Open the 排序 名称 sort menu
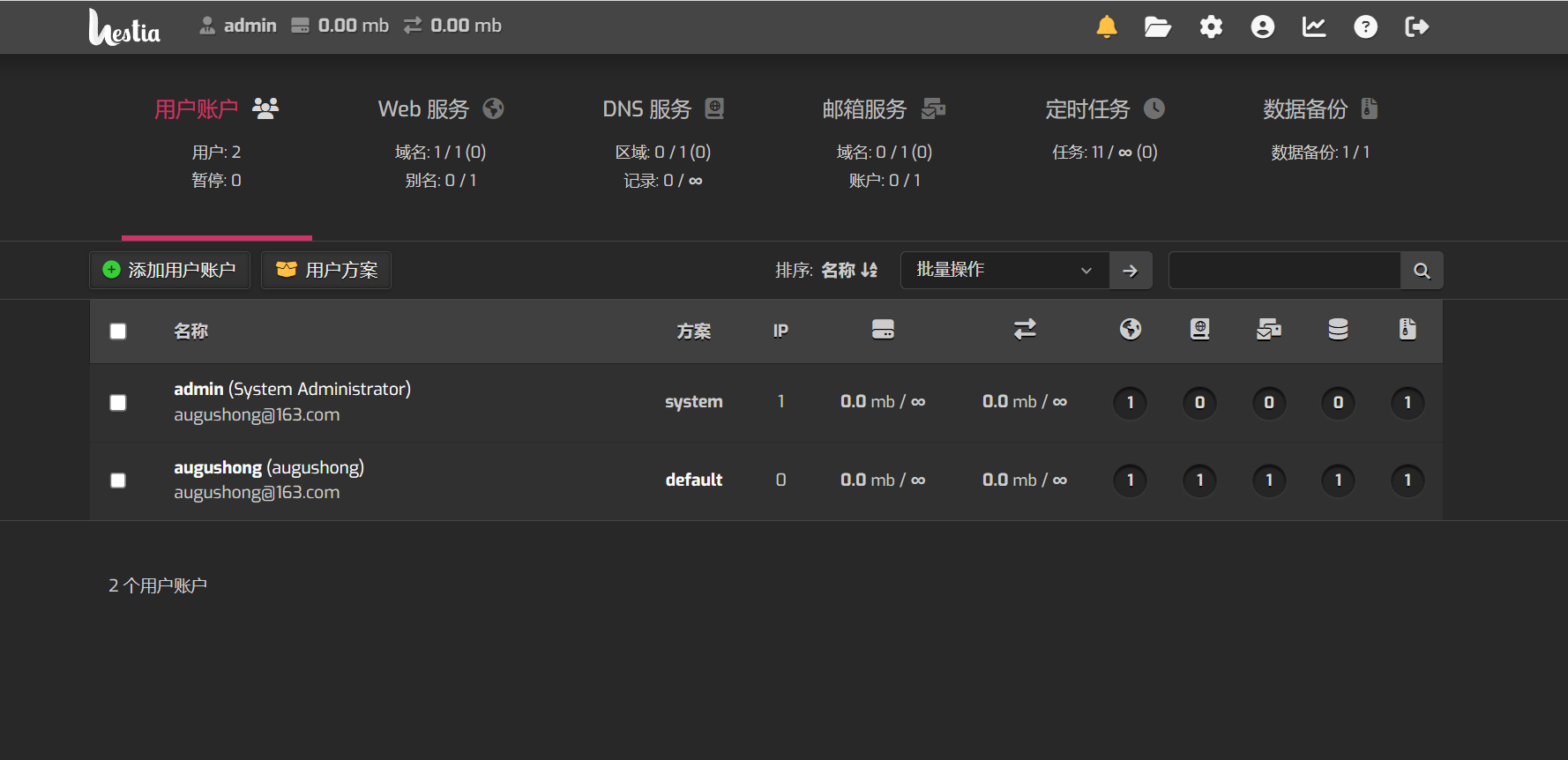Screen dimensions: 1568x760 point(848,271)
